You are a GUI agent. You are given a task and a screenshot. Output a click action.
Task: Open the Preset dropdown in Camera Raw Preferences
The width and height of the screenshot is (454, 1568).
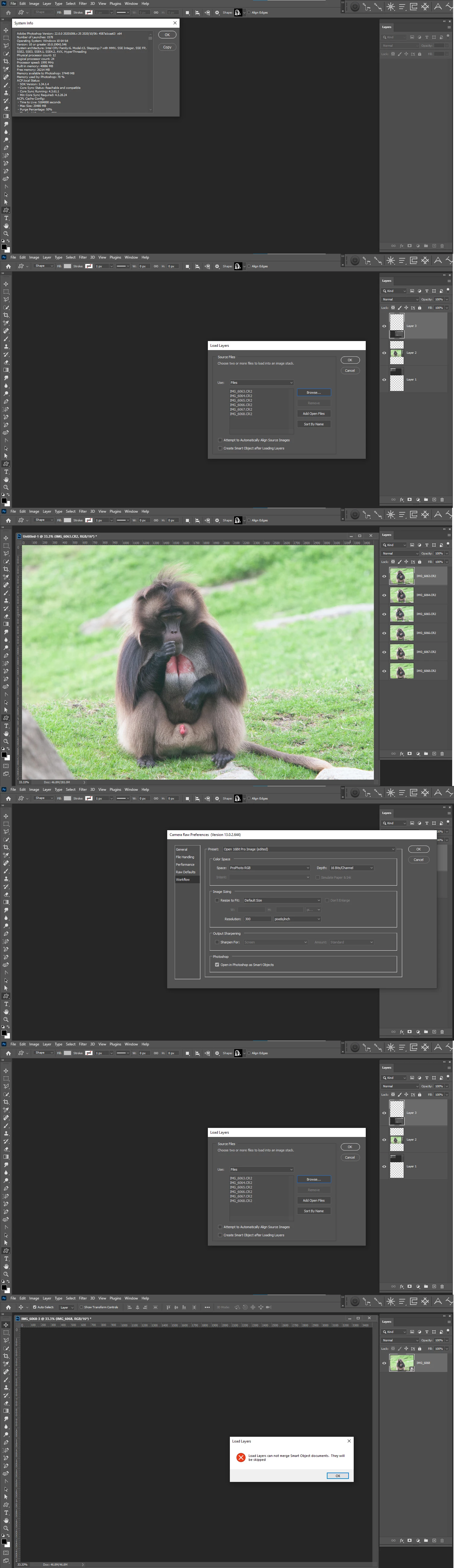(x=310, y=849)
